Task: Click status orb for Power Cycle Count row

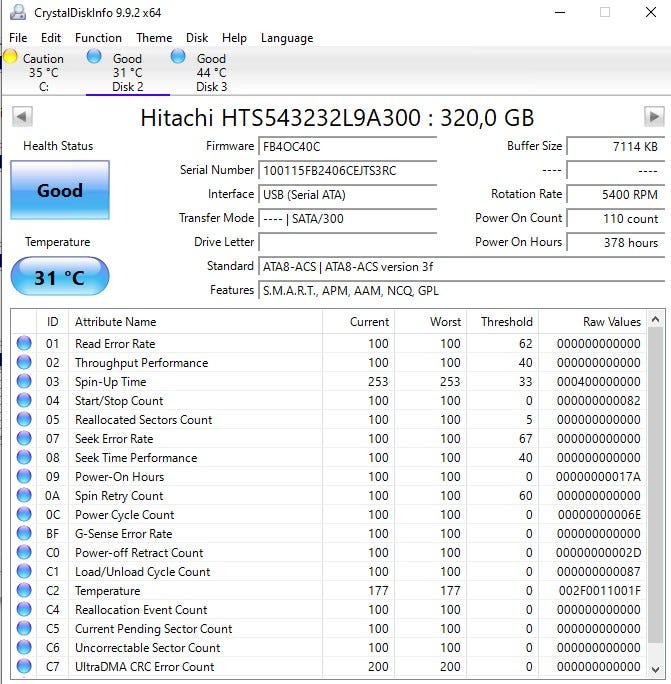Action: pos(24,514)
